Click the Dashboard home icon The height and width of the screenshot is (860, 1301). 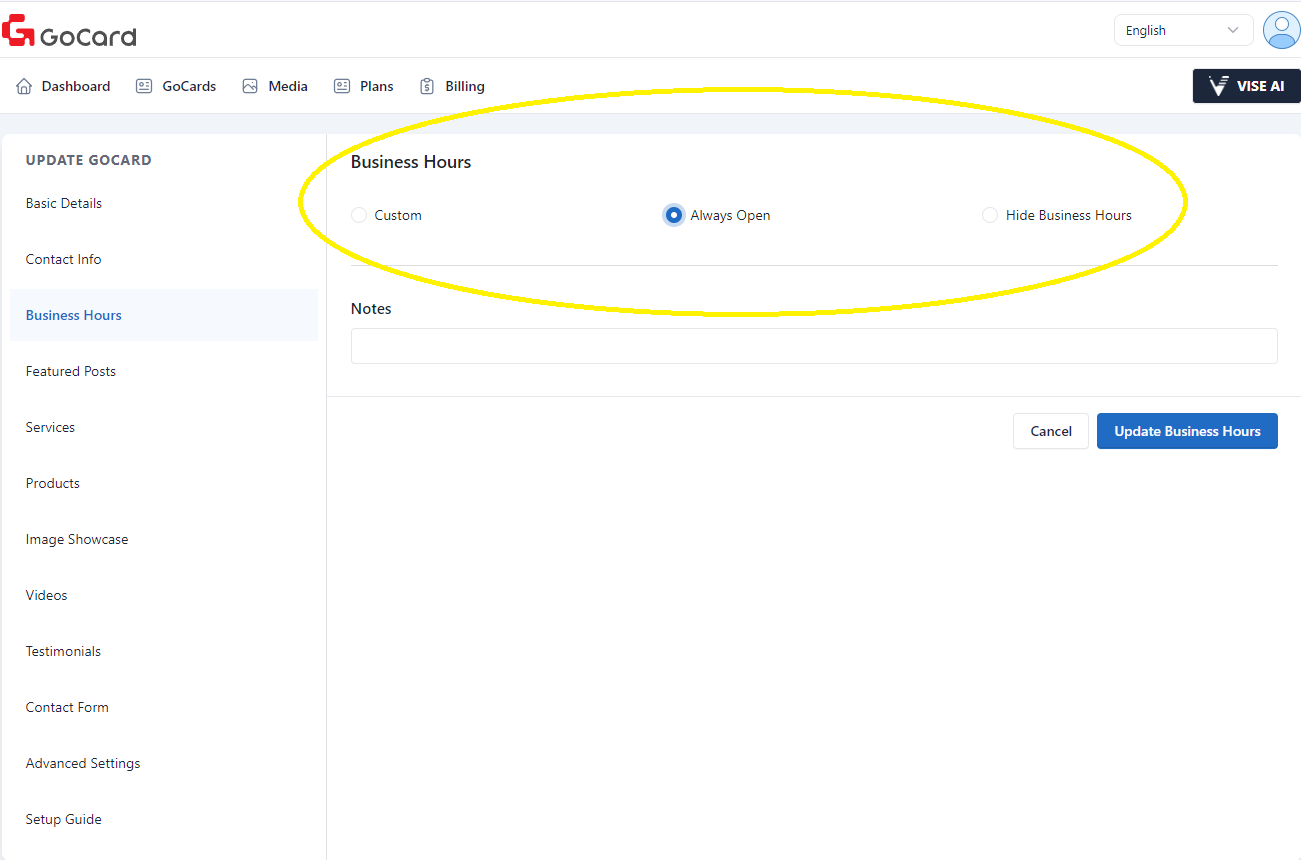24,87
